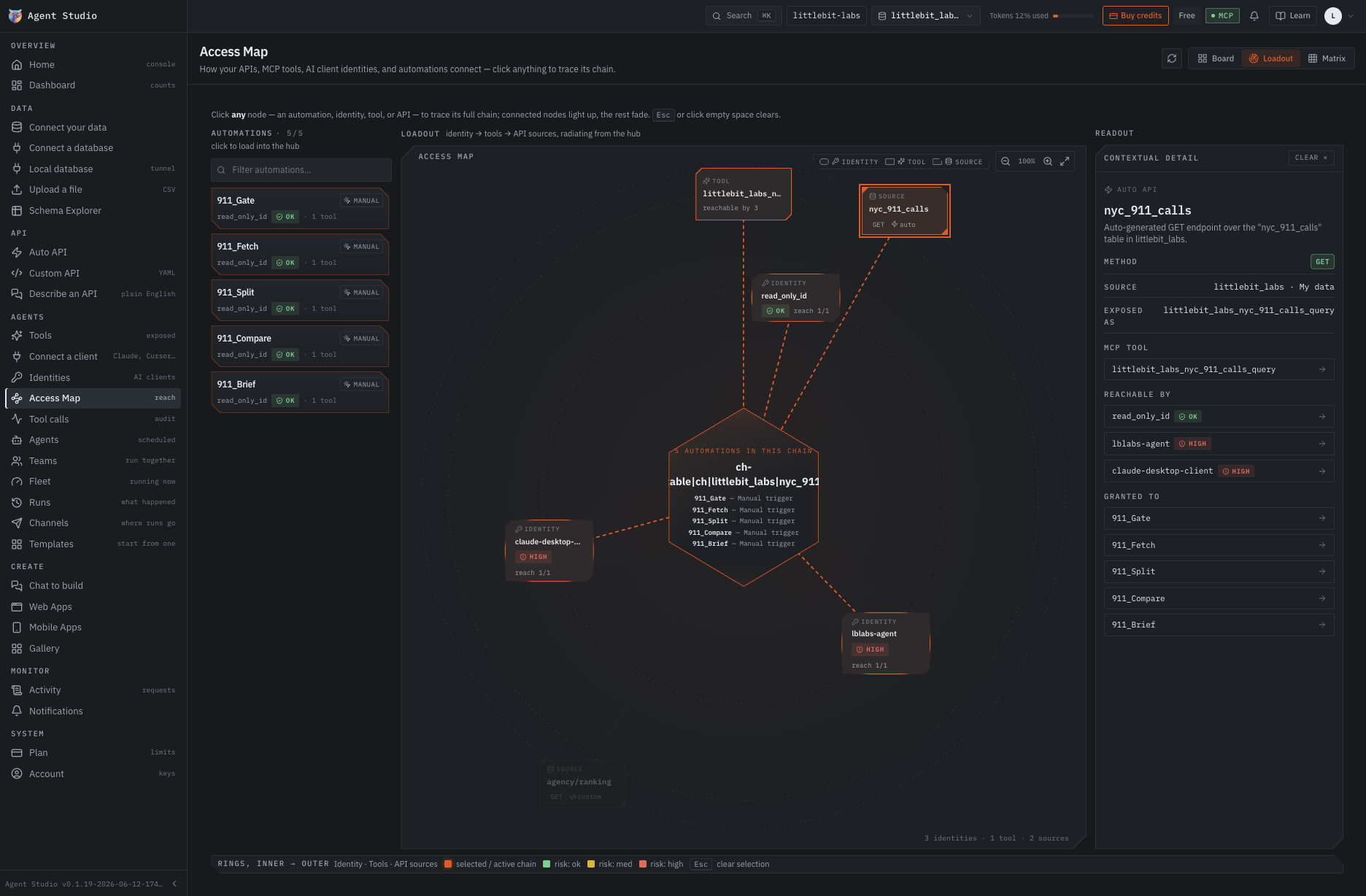Click the Buy credits button

1135,15
